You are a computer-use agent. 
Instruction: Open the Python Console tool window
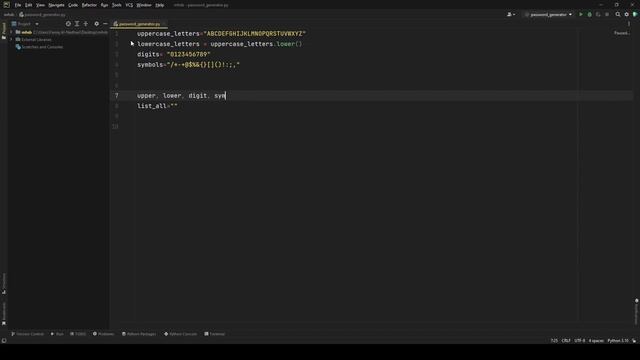[x=180, y=334]
